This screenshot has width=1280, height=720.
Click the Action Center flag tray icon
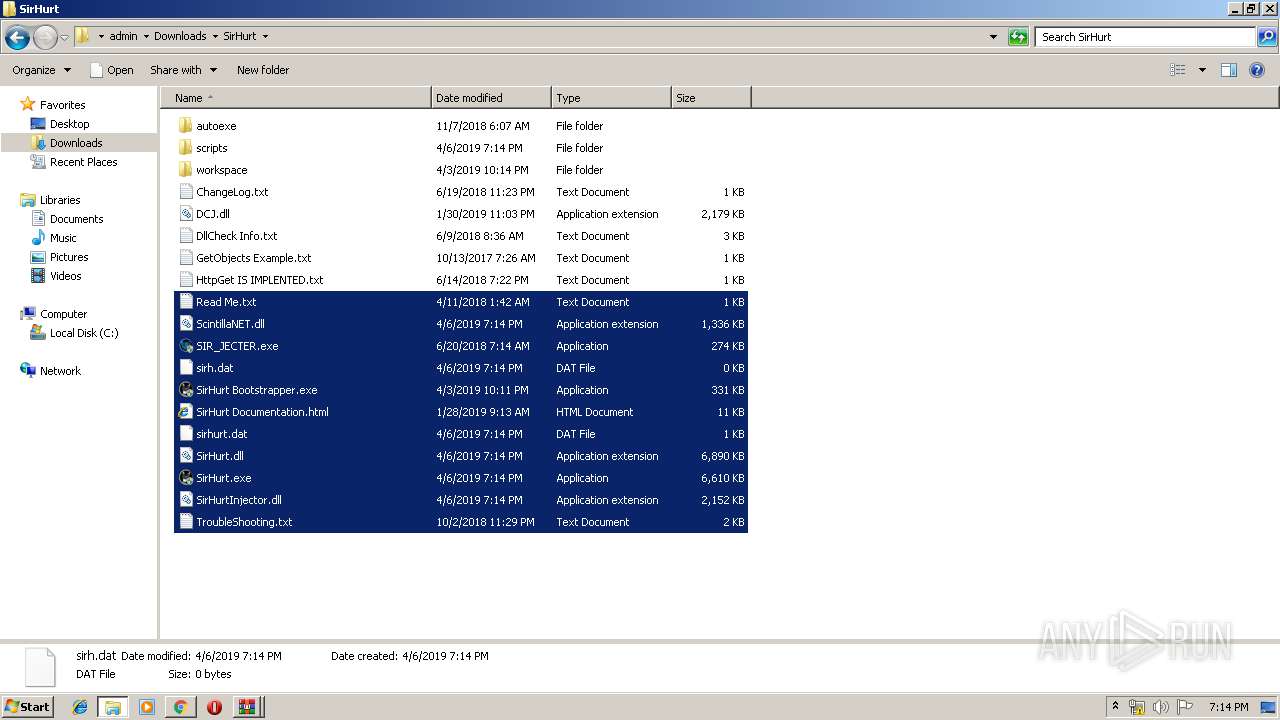pyautogui.click(x=1185, y=707)
